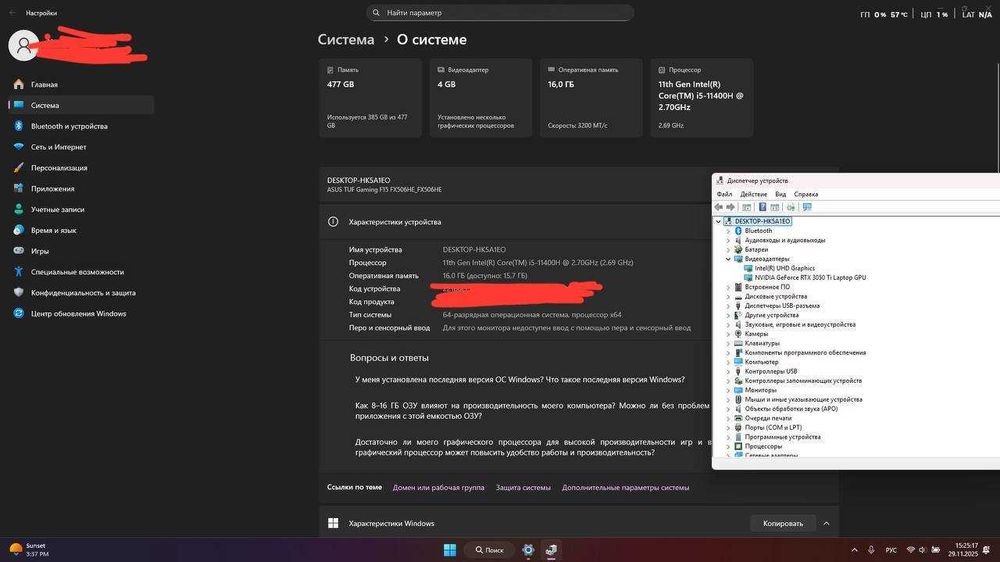The width and height of the screenshot is (1000, 562).
Task: Open the Sunset weather widget on taskbar
Action: click(x=29, y=550)
